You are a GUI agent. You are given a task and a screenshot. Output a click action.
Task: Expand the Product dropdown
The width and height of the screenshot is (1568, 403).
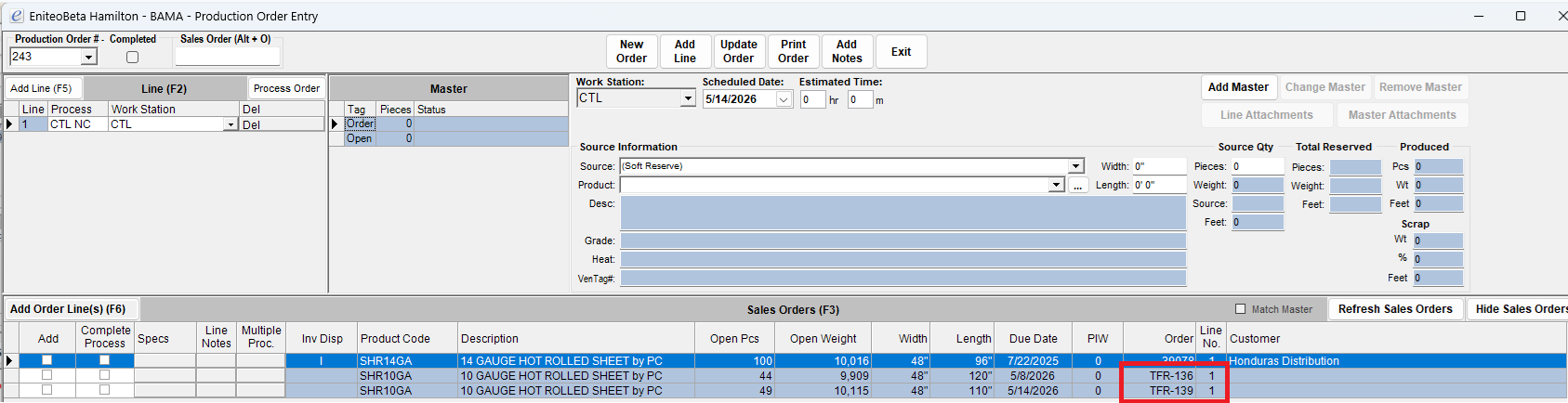(x=1056, y=185)
